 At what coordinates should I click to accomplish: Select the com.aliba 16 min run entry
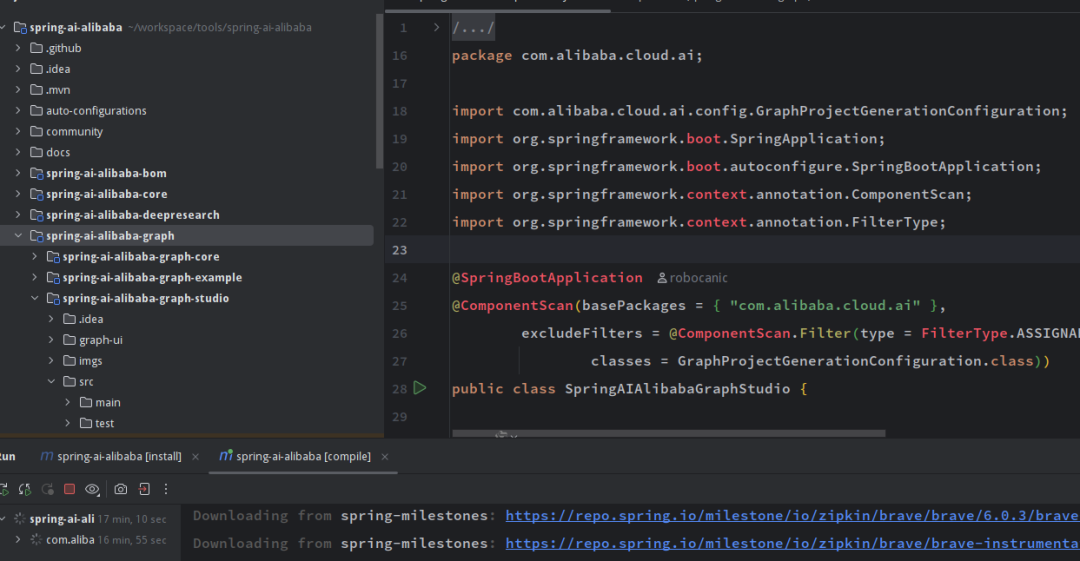(x=90, y=540)
